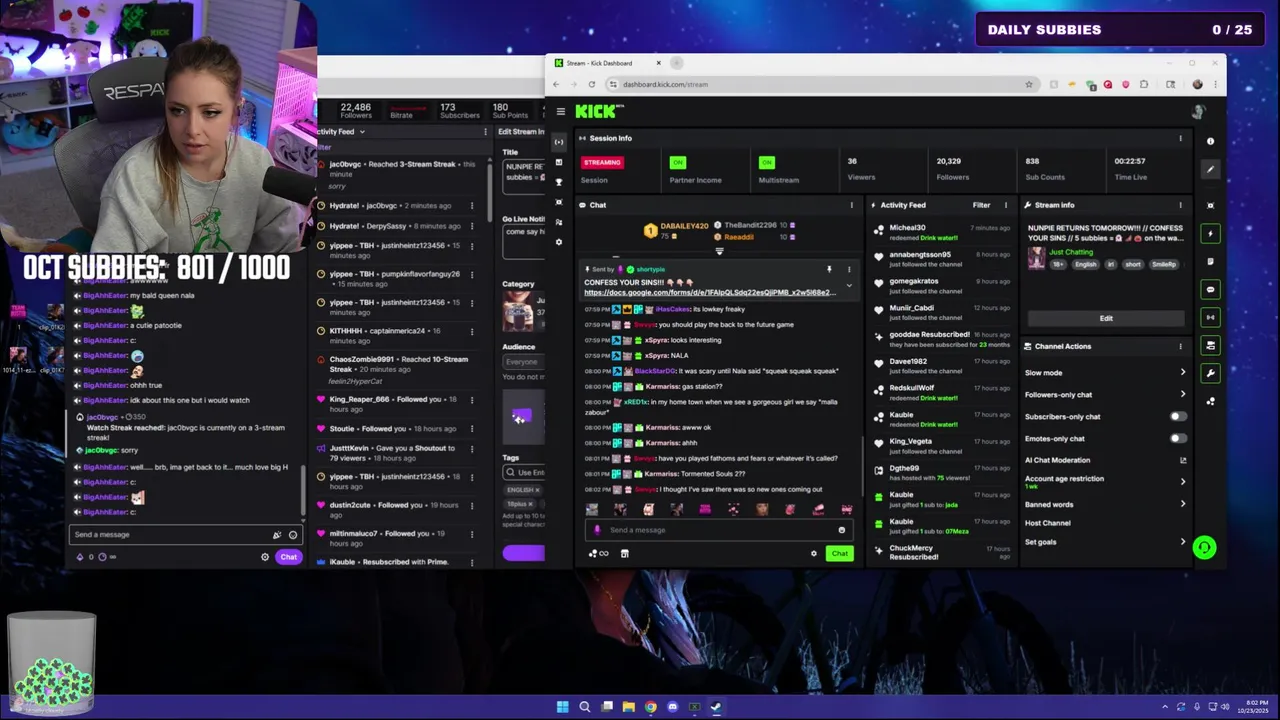1280x720 pixels.
Task: Open the Kick profile avatar menu
Action: pyautogui.click(x=1198, y=111)
